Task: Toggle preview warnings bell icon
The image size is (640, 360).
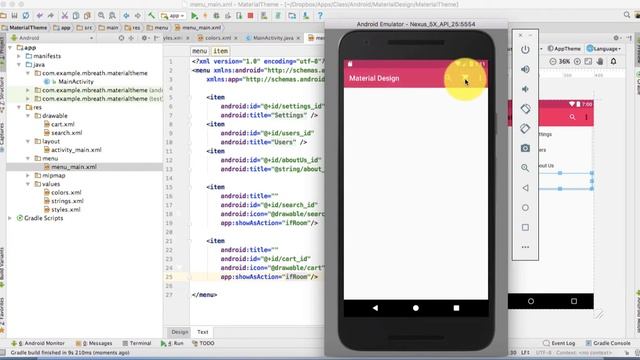Action: [x=613, y=61]
